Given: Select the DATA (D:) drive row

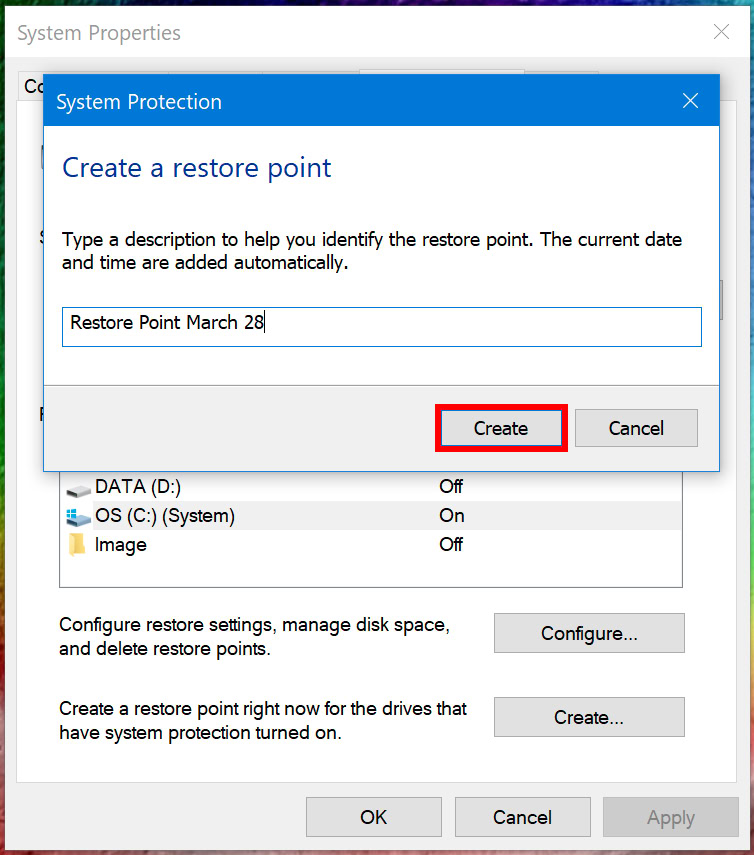Looking at the screenshot, I should click(x=371, y=486).
